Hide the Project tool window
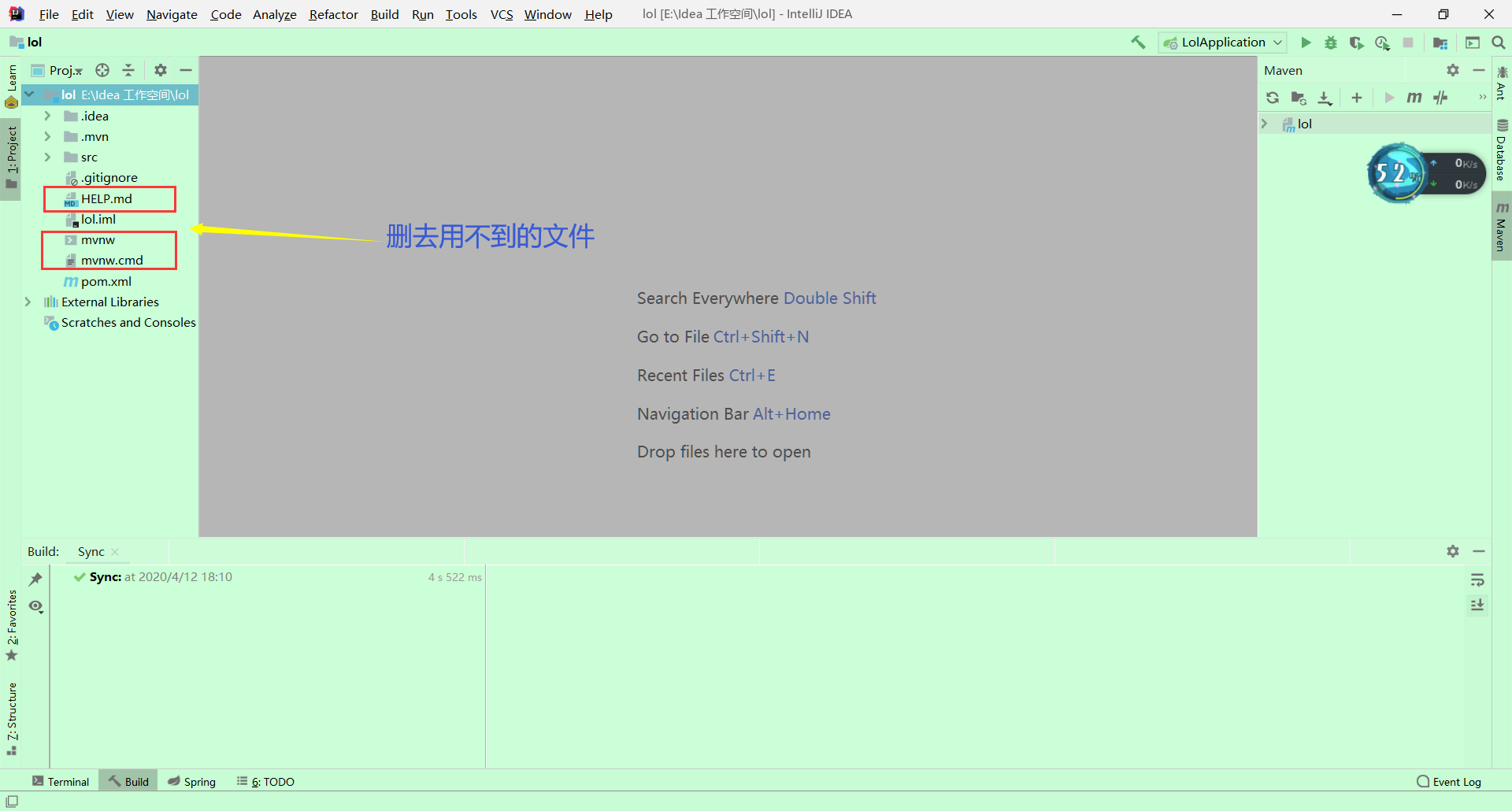The height and width of the screenshot is (811, 1512). 186,70
